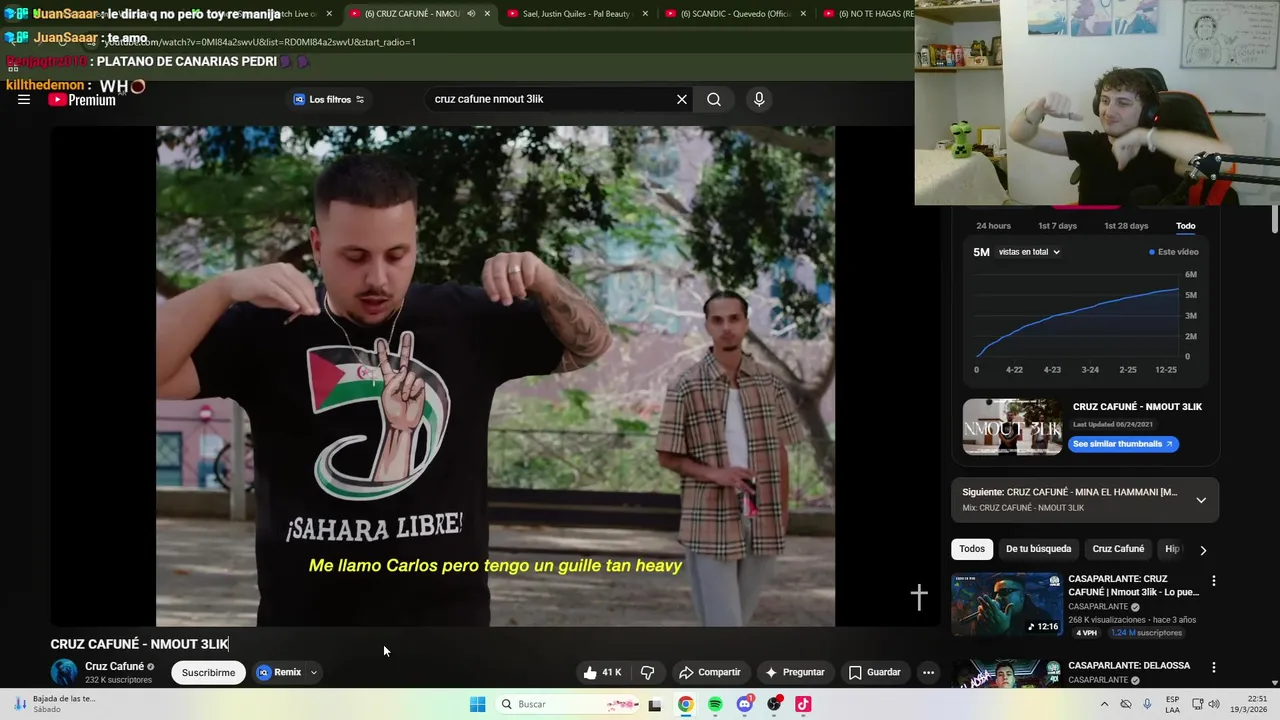Image resolution: width=1280 pixels, height=720 pixels.
Task: Open the NMOUT 3LIK thumbnail preview
Action: pyautogui.click(x=1012, y=427)
